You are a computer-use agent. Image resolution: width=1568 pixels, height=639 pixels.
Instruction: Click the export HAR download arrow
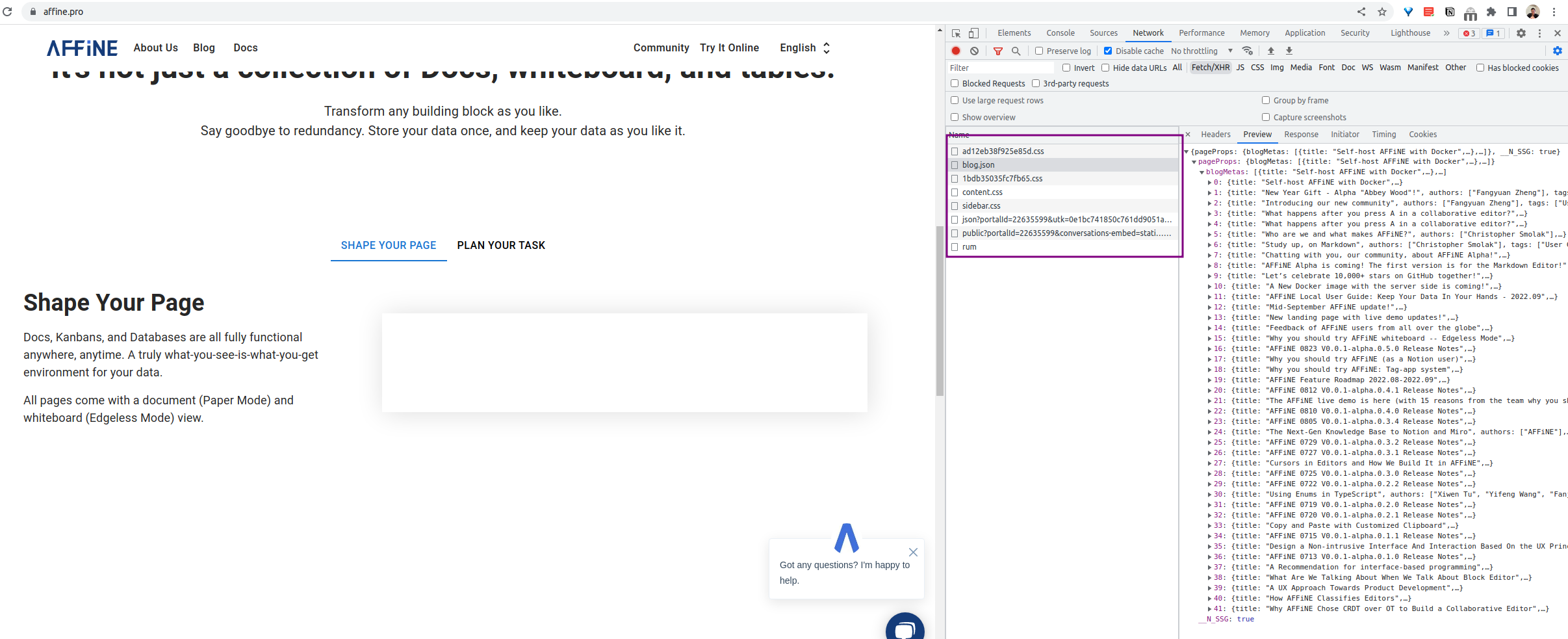1289,51
